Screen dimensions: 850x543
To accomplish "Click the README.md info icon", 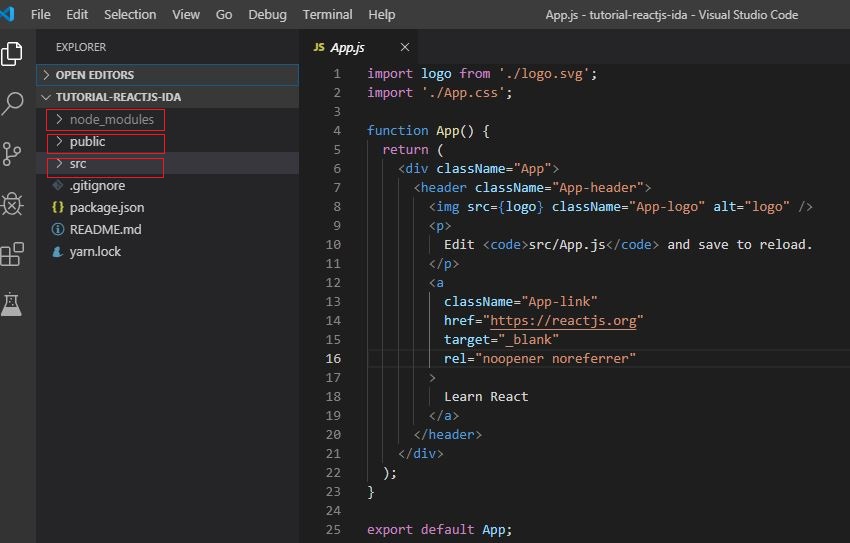I will (x=57, y=229).
